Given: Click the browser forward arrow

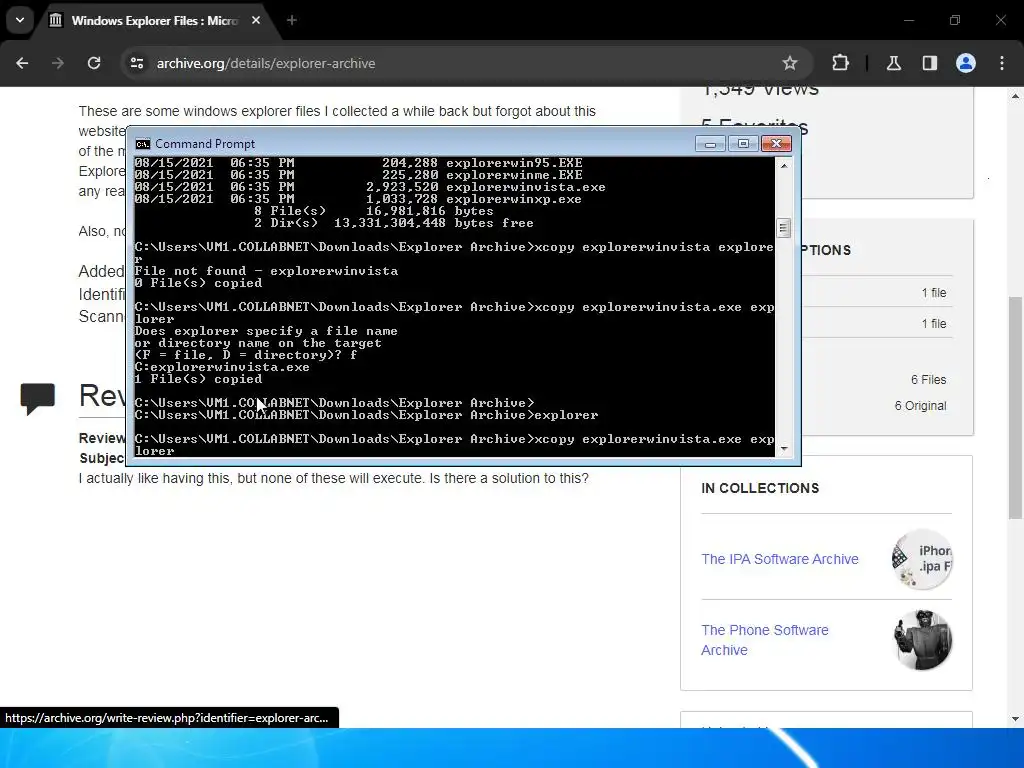Looking at the screenshot, I should pos(58,63).
